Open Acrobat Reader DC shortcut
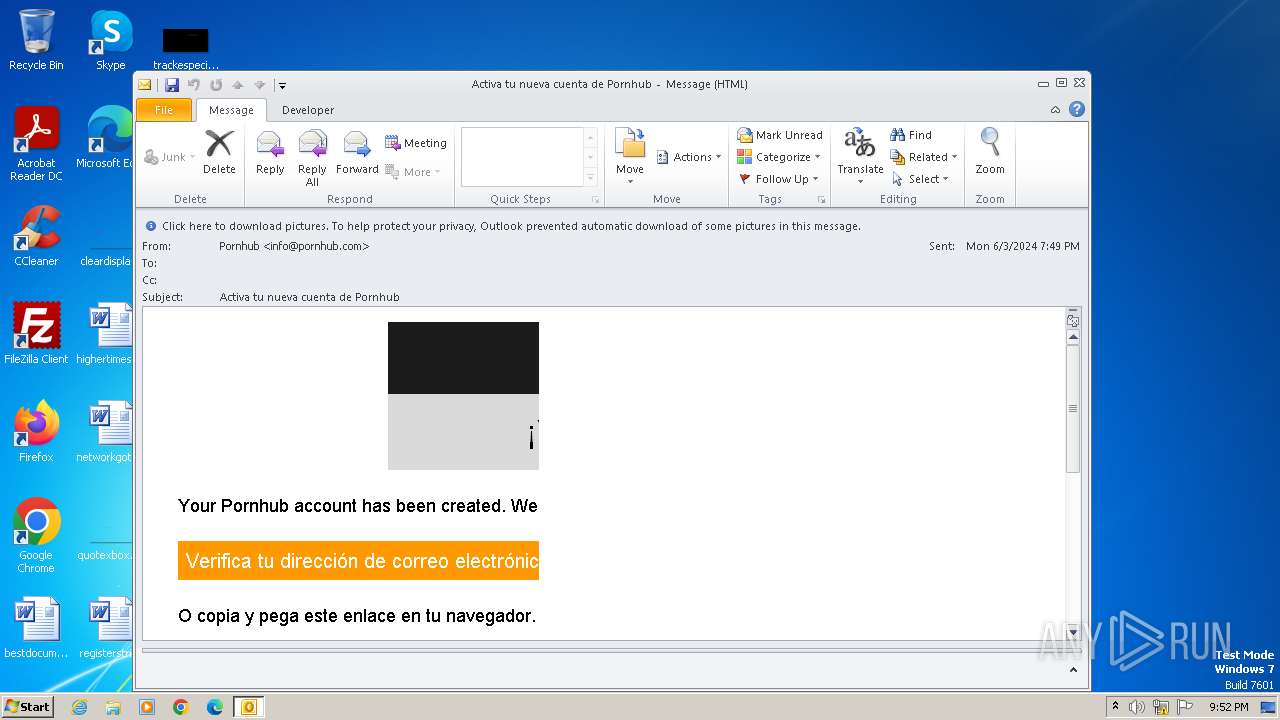The image size is (1280, 720). [x=36, y=145]
